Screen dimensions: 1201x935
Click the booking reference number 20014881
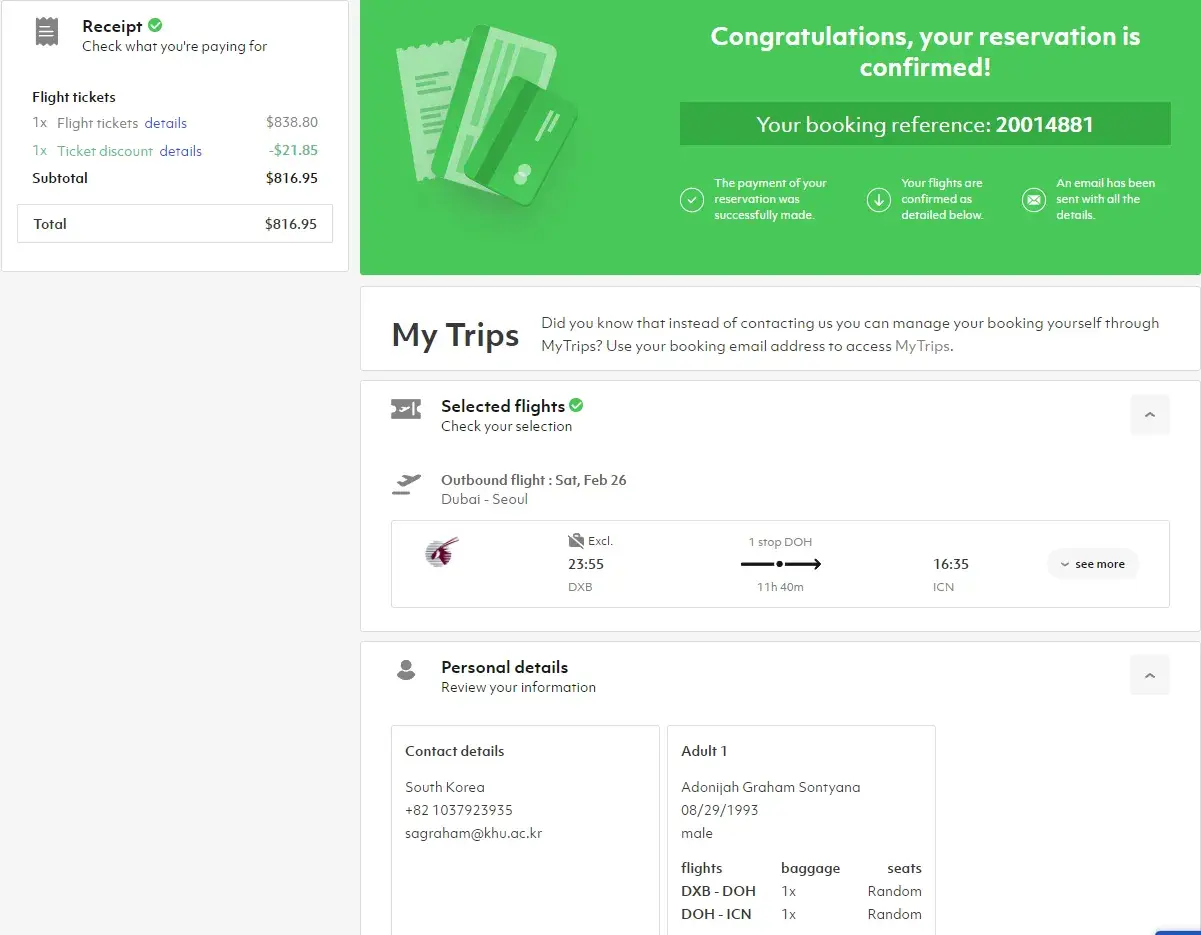tap(1044, 125)
